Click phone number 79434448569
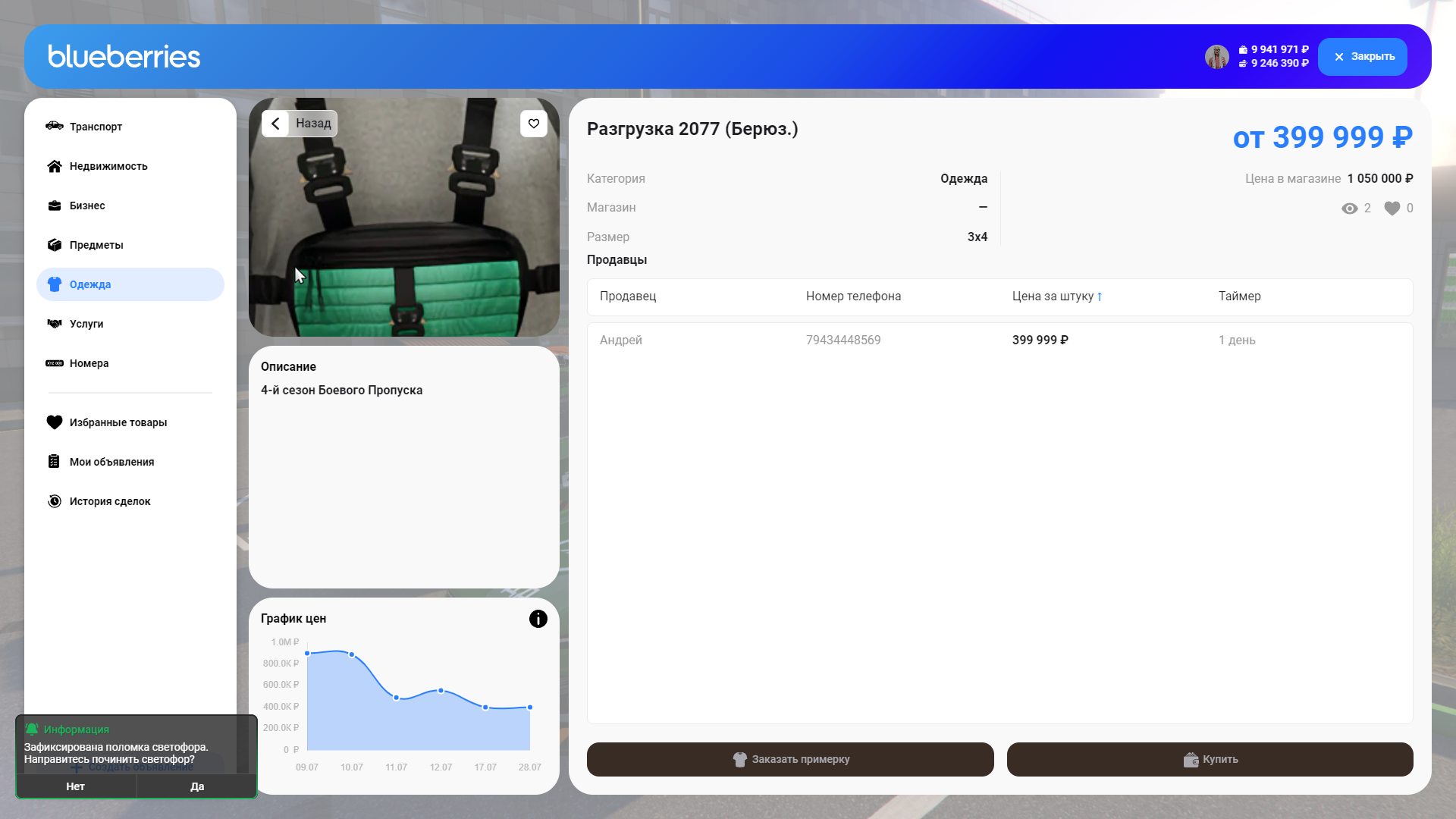This screenshot has height=819, width=1456. (x=843, y=340)
